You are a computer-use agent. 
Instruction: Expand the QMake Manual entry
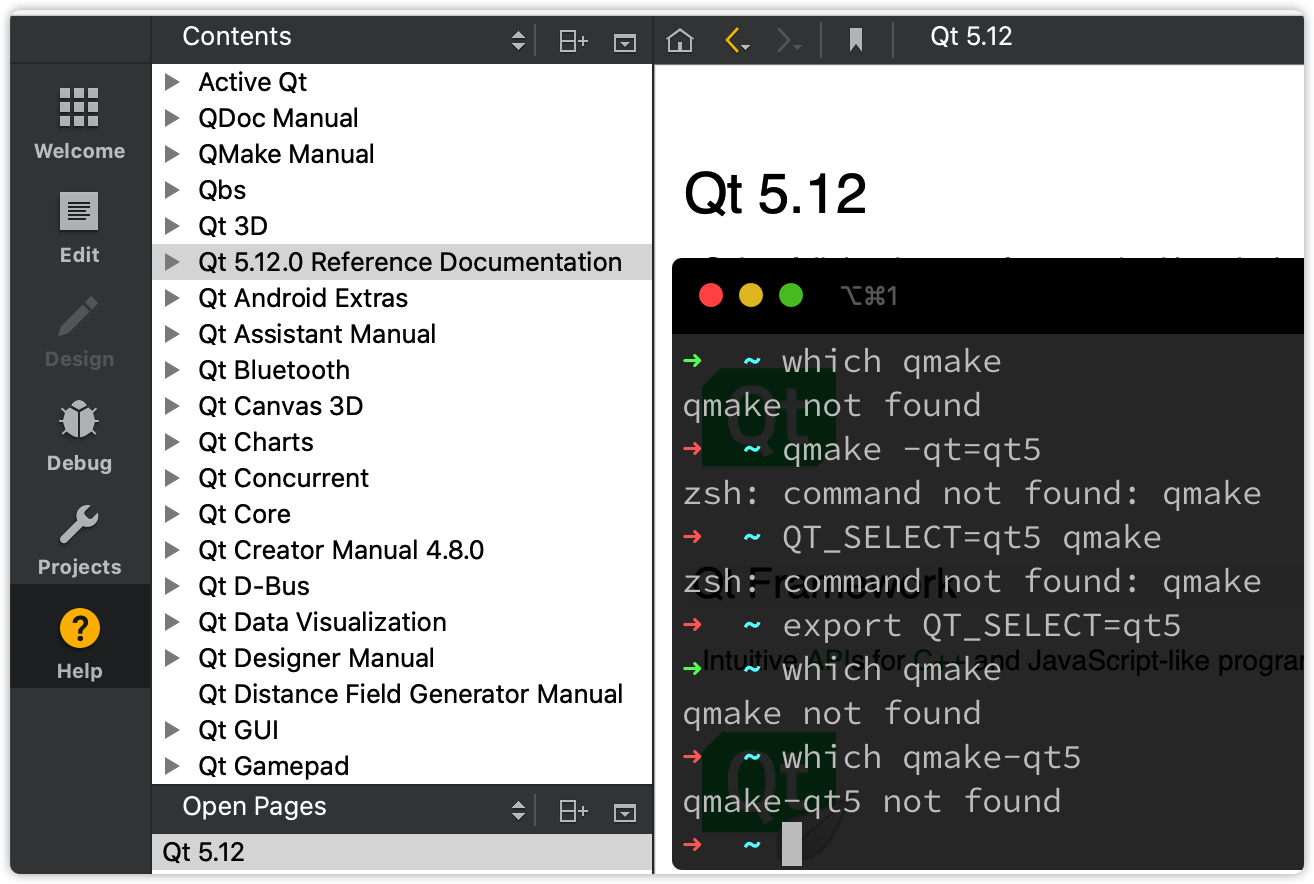(x=172, y=154)
